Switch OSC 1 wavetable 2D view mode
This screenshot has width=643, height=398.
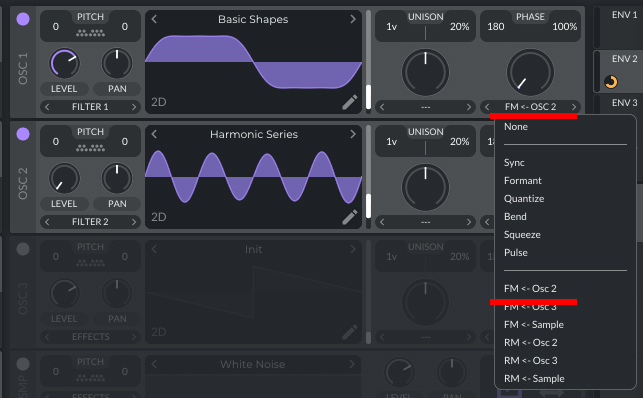click(x=159, y=102)
